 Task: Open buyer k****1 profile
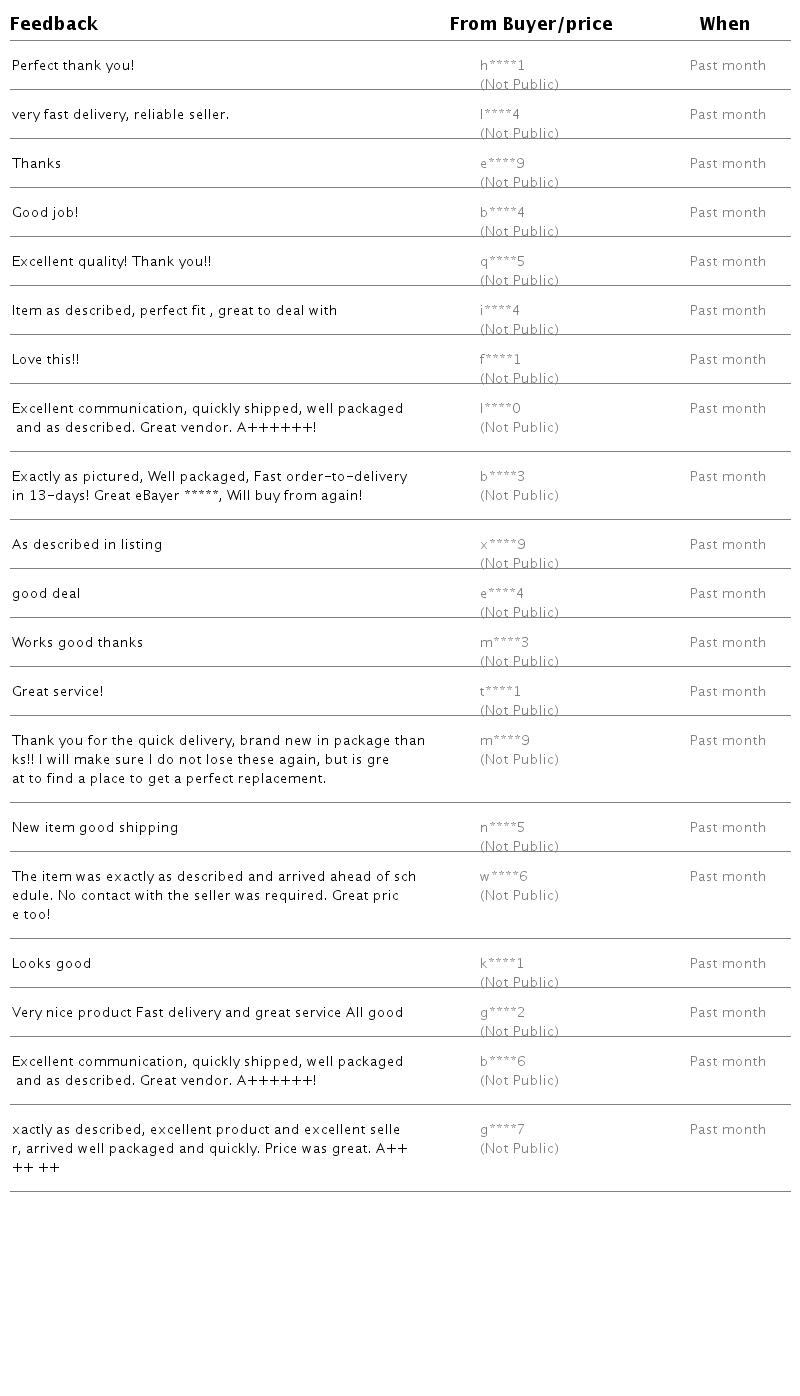(502, 964)
